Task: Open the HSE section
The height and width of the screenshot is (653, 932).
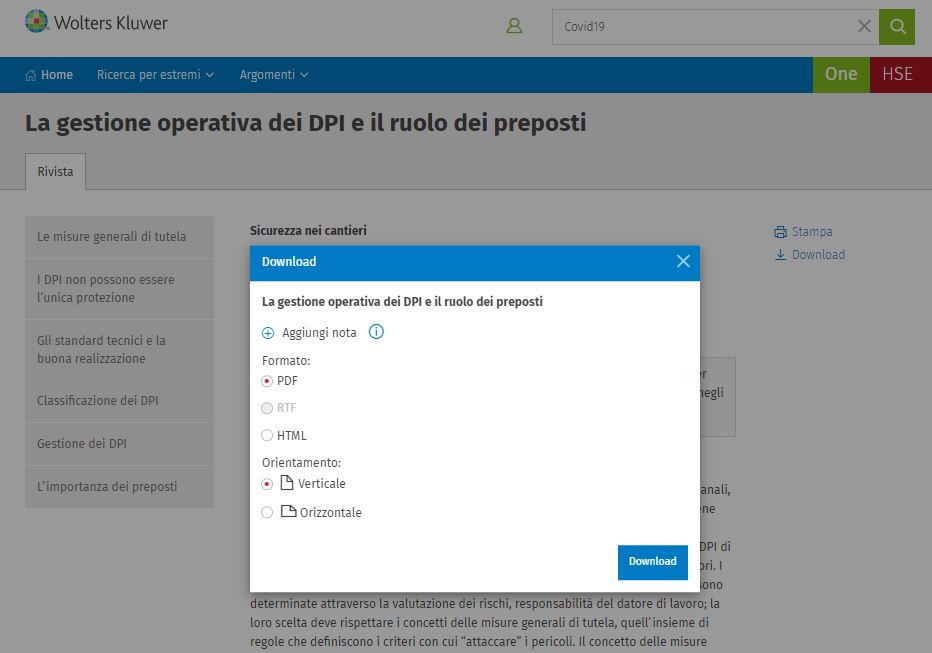Action: [x=897, y=74]
